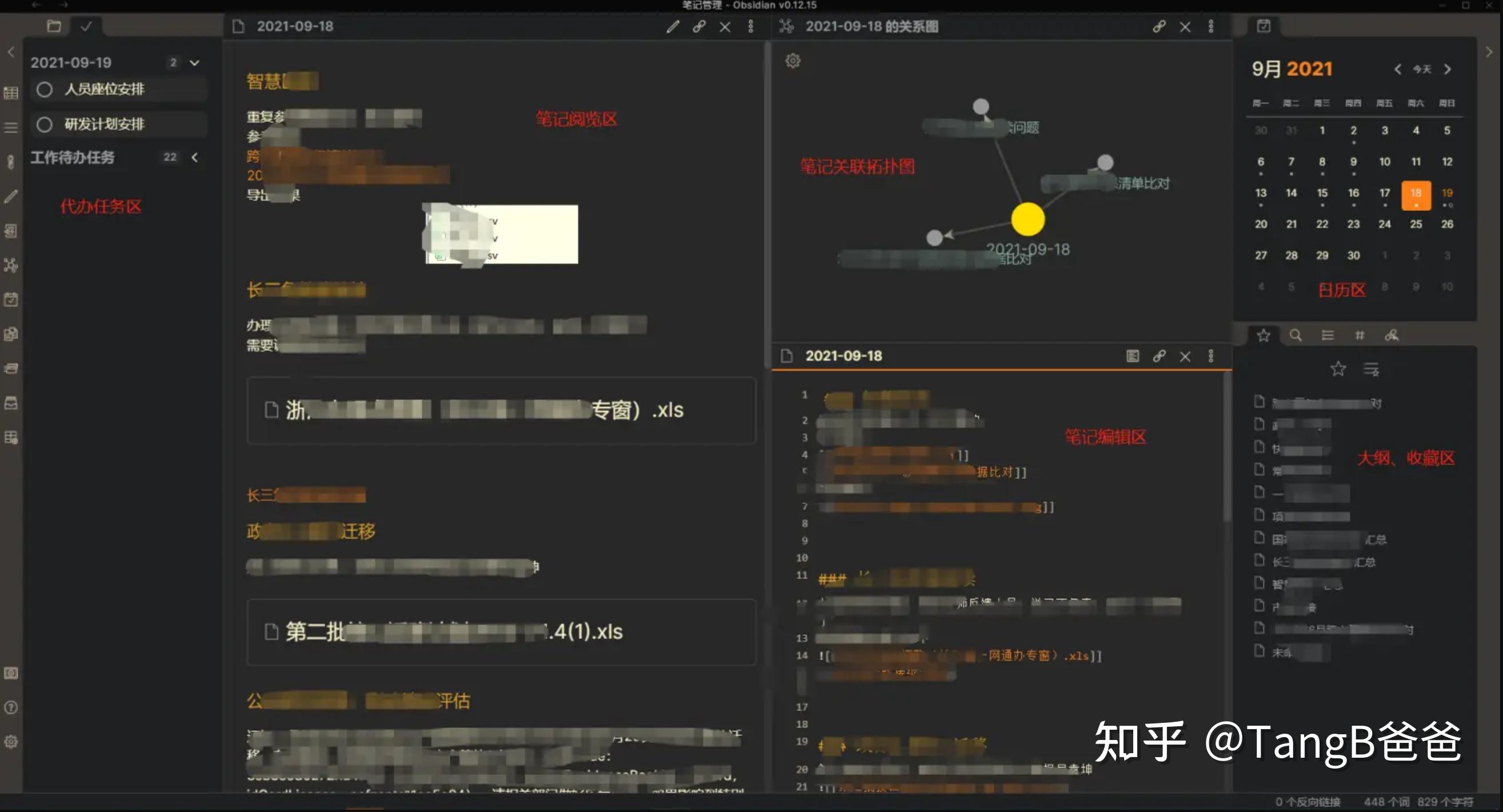Click the 今天 today button in the calendar
Viewport: 1503px width, 812px height.
pyautogui.click(x=1422, y=69)
